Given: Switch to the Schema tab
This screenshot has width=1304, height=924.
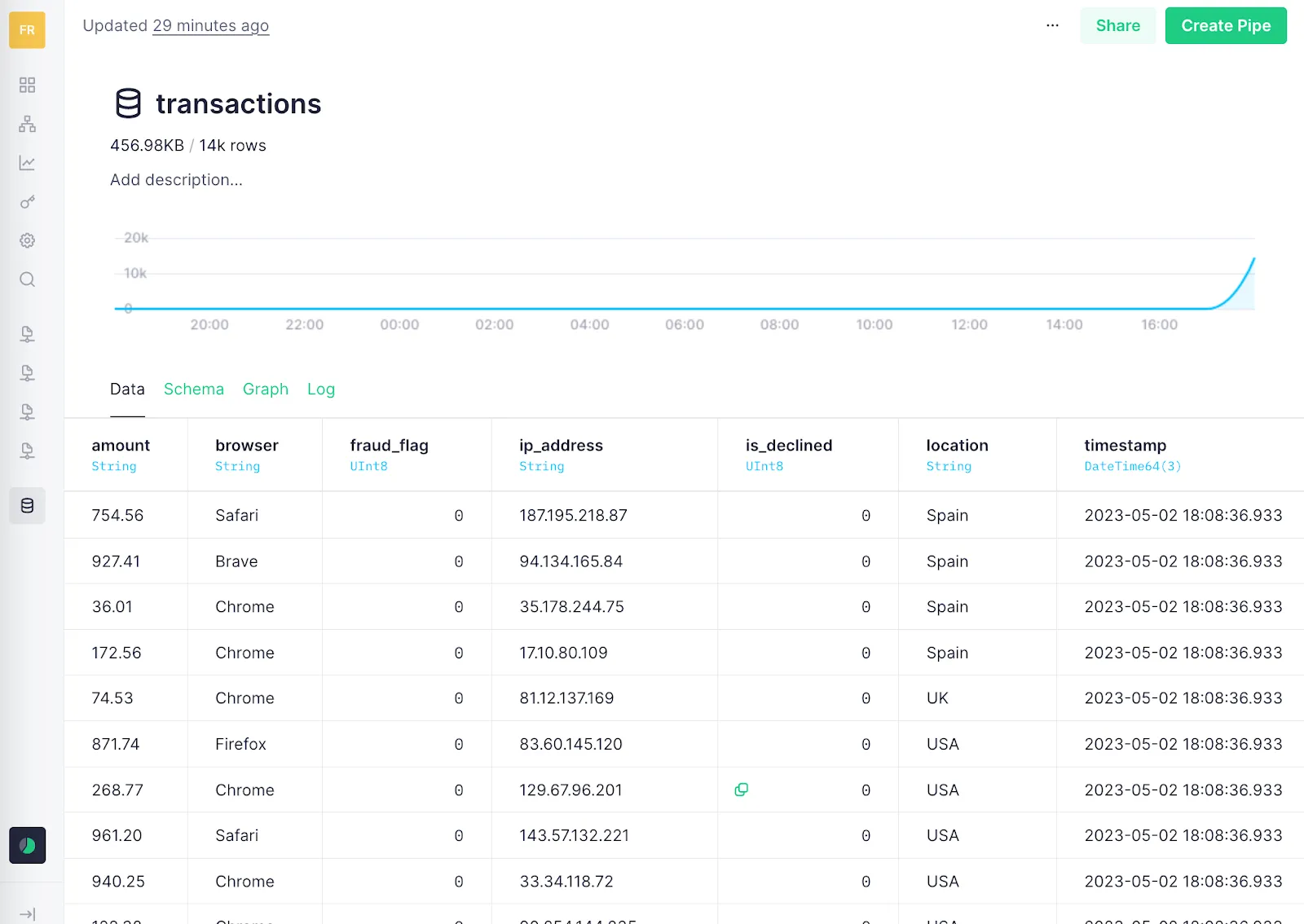Looking at the screenshot, I should click(193, 389).
